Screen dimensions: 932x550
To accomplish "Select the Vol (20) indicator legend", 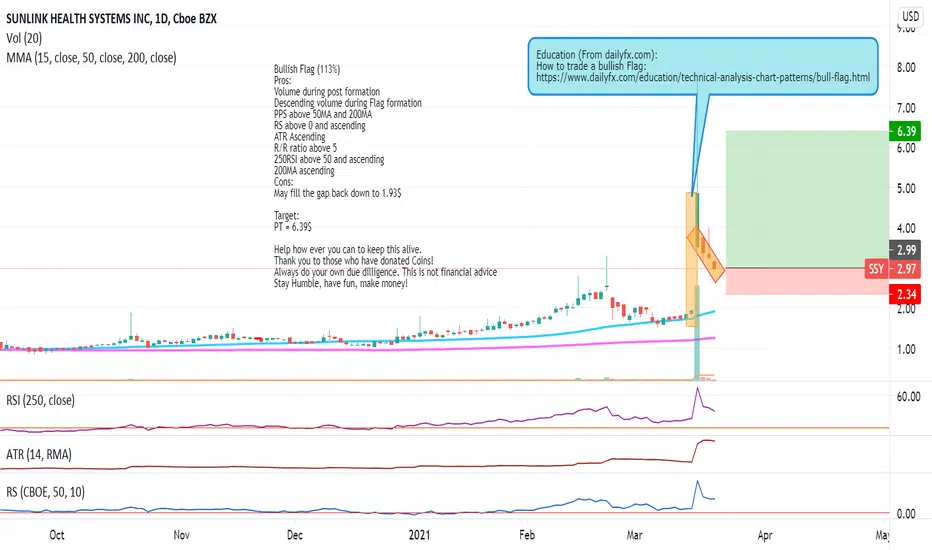I will [24, 39].
